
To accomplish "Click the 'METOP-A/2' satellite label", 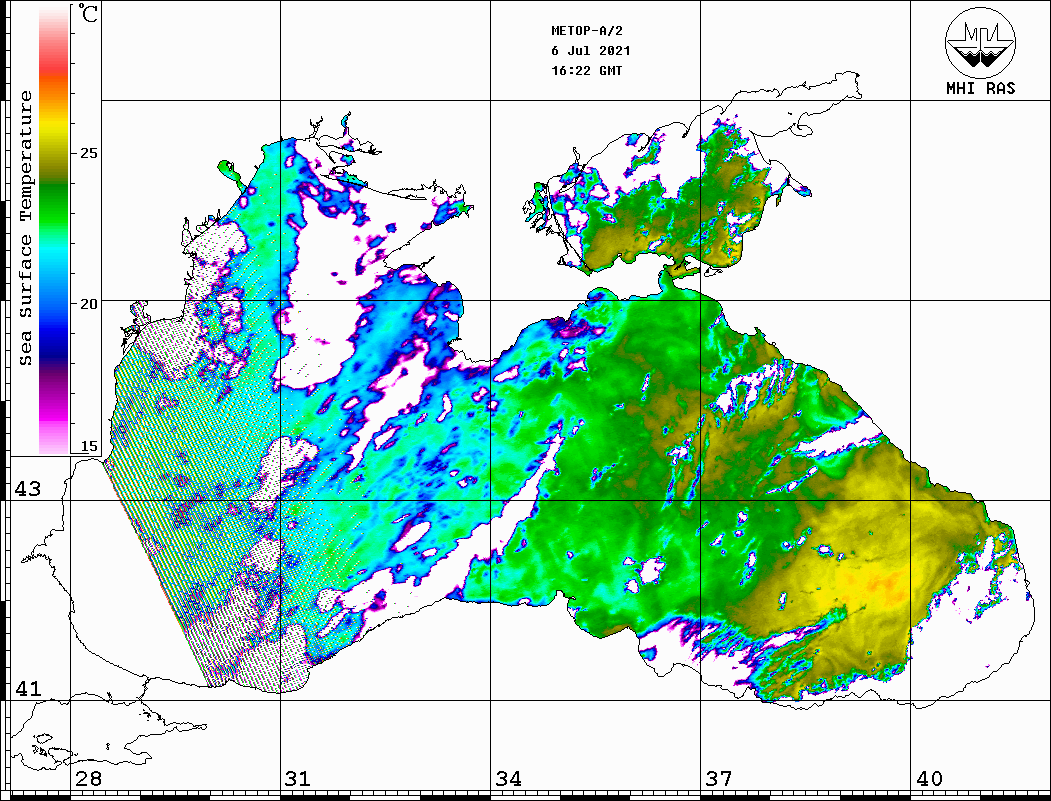I will click(587, 31).
